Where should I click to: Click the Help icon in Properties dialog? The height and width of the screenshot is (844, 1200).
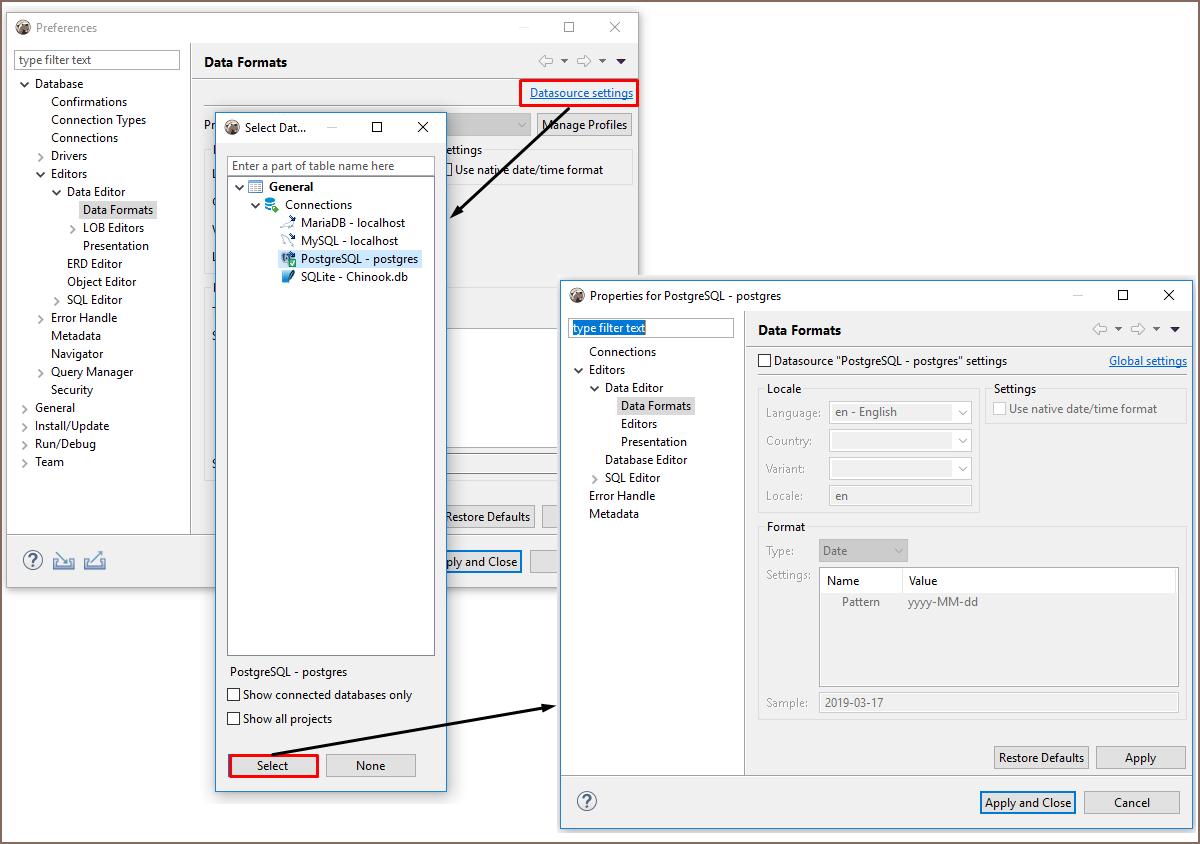coord(587,801)
